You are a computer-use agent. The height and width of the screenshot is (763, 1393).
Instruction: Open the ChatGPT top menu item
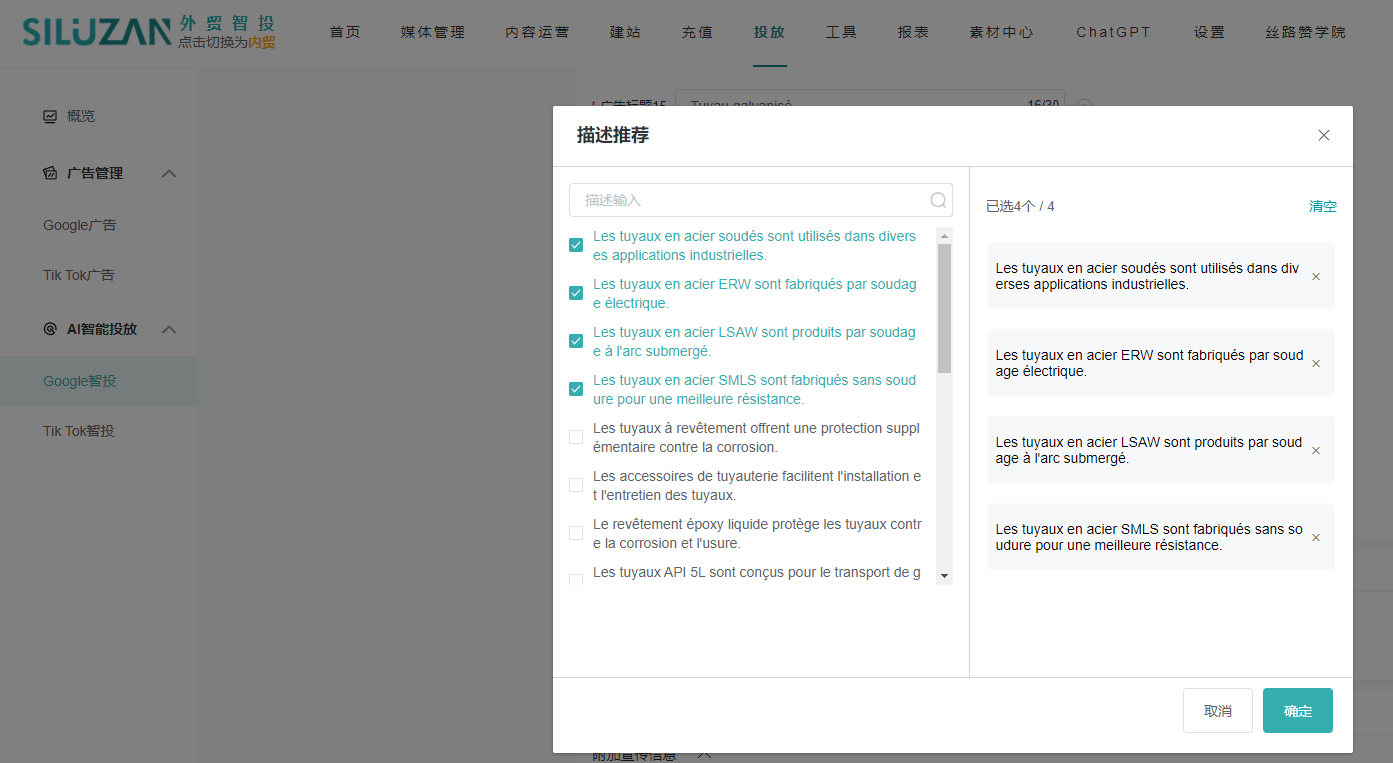point(1113,32)
